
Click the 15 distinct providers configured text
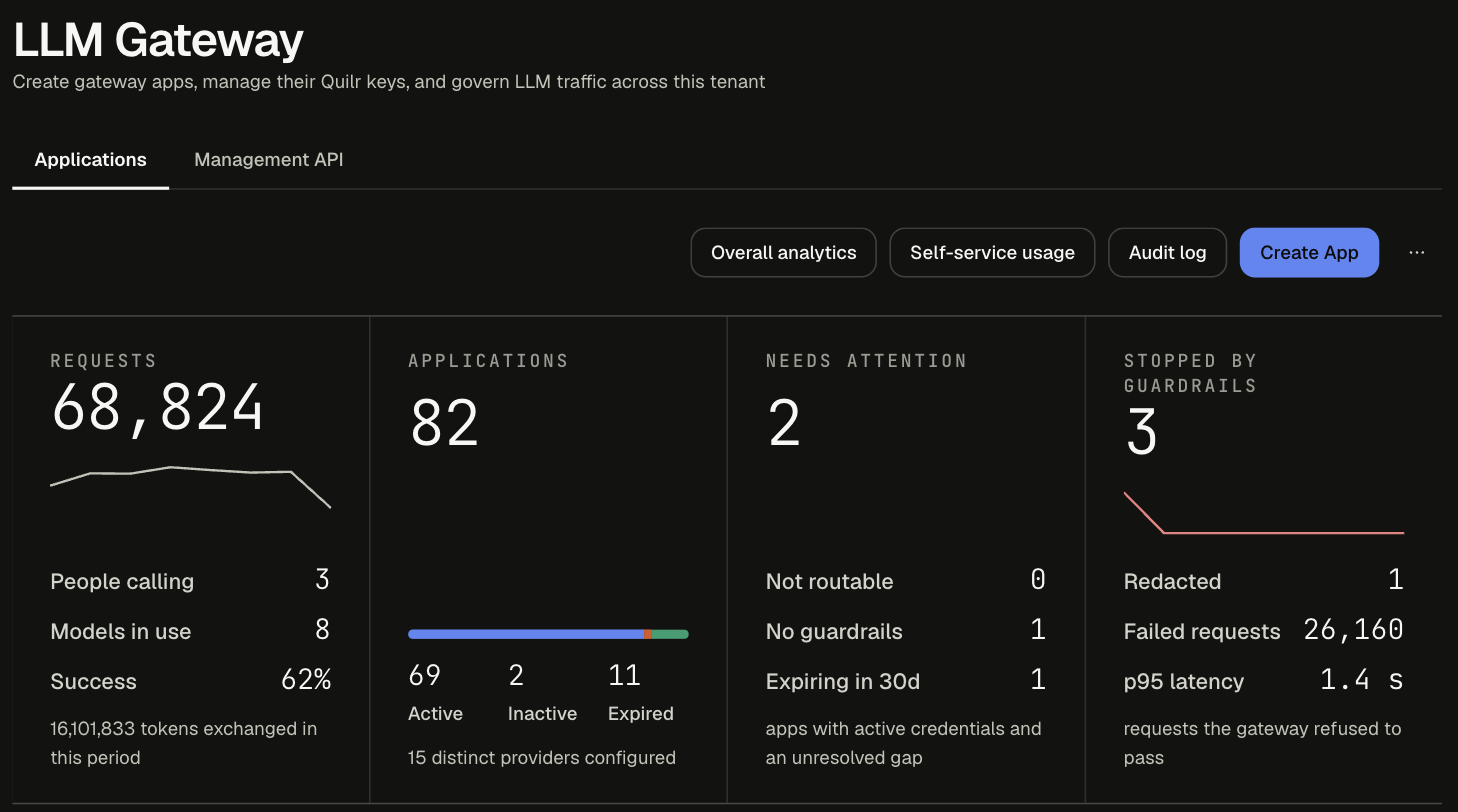tap(542, 758)
